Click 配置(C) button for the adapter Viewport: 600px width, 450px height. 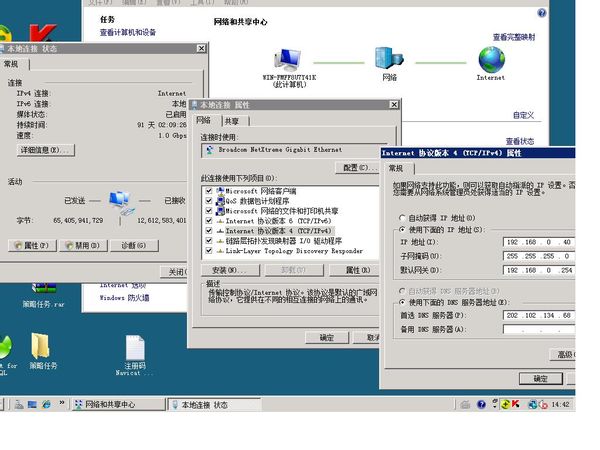tap(357, 168)
